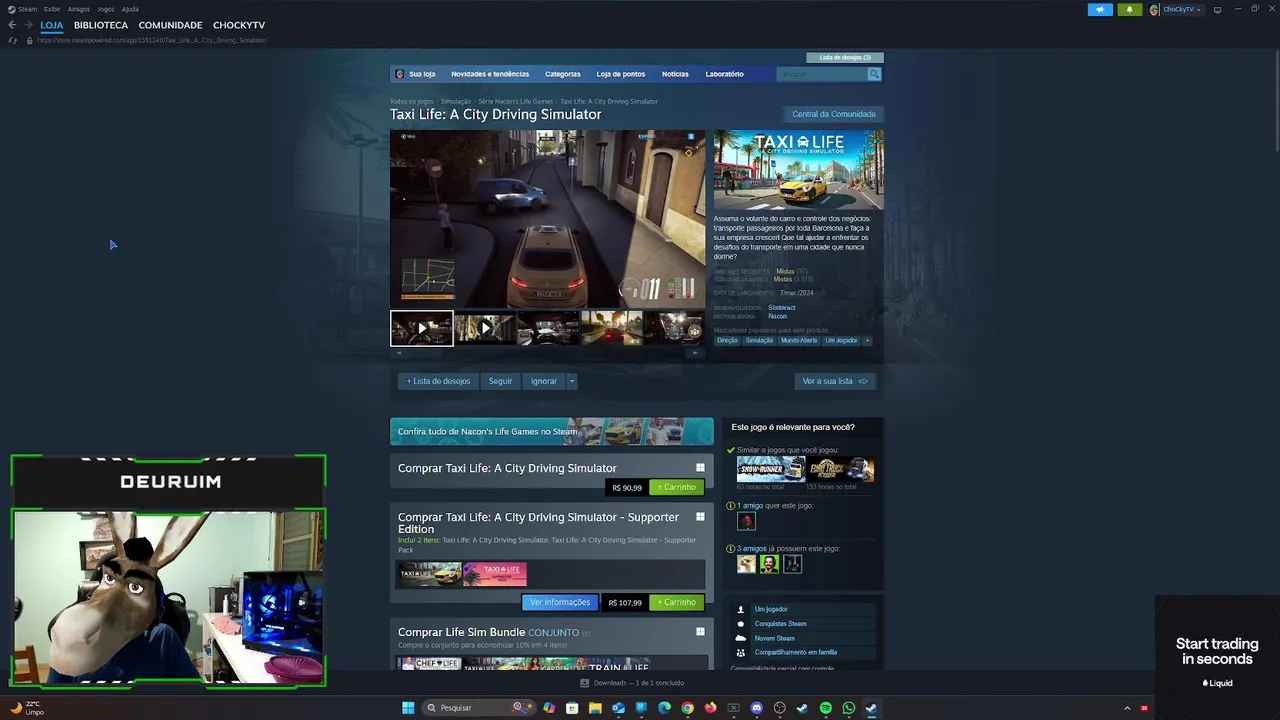This screenshot has width=1280, height=720.
Task: Click the SnowRunner similar game thumbnail
Action: click(770, 469)
